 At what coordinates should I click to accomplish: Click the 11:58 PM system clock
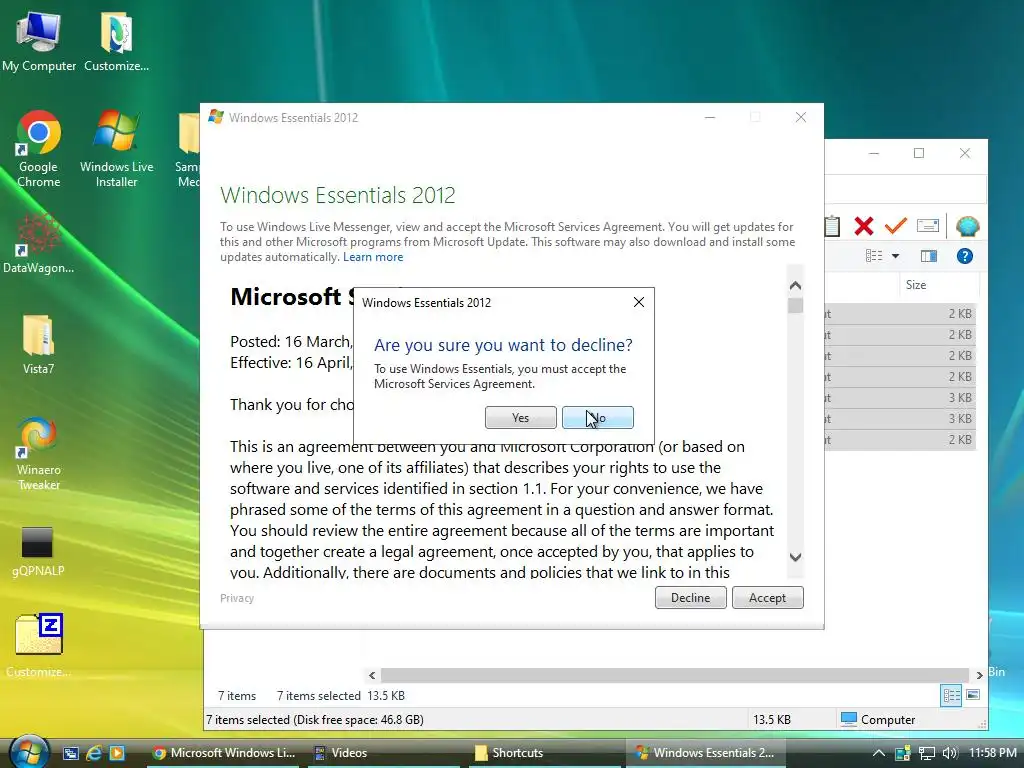pos(993,753)
